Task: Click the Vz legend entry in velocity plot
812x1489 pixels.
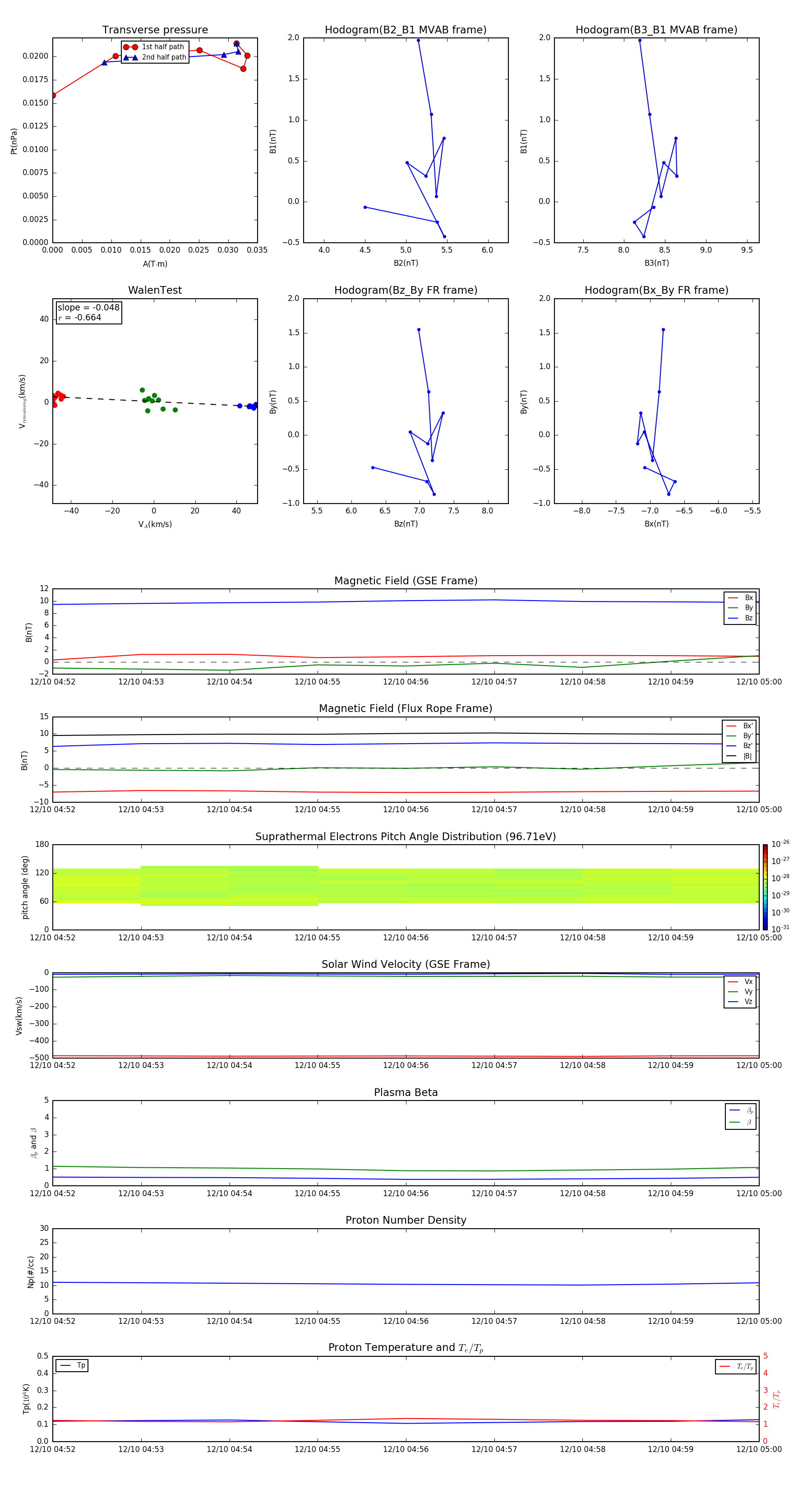Action: tap(740, 1002)
